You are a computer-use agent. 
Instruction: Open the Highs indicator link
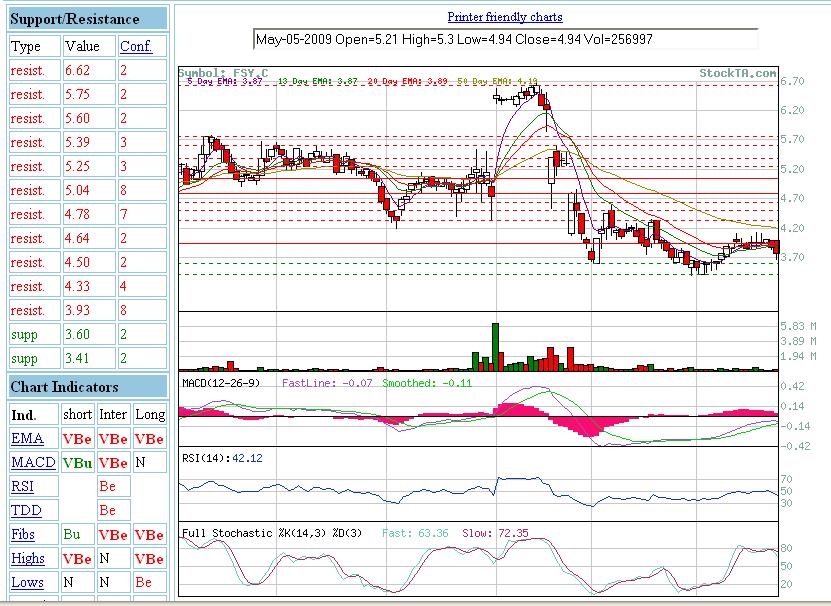(x=30, y=558)
